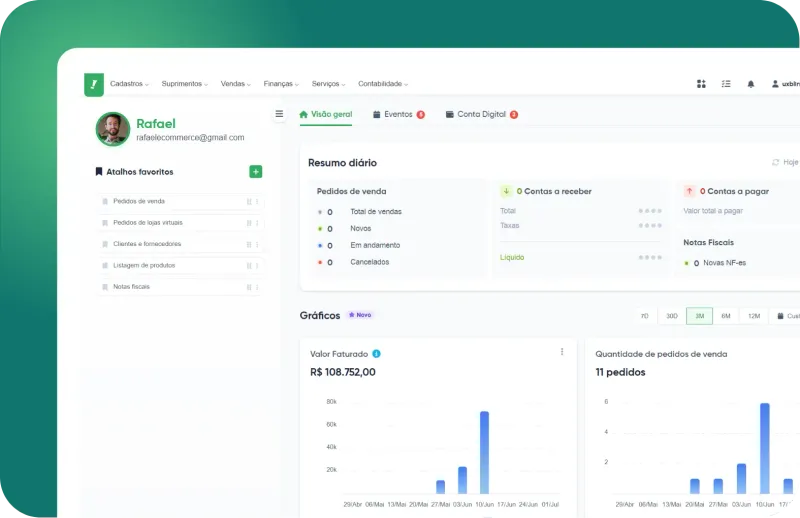Expand the Vendas menu
The image size is (800, 518).
(x=235, y=84)
